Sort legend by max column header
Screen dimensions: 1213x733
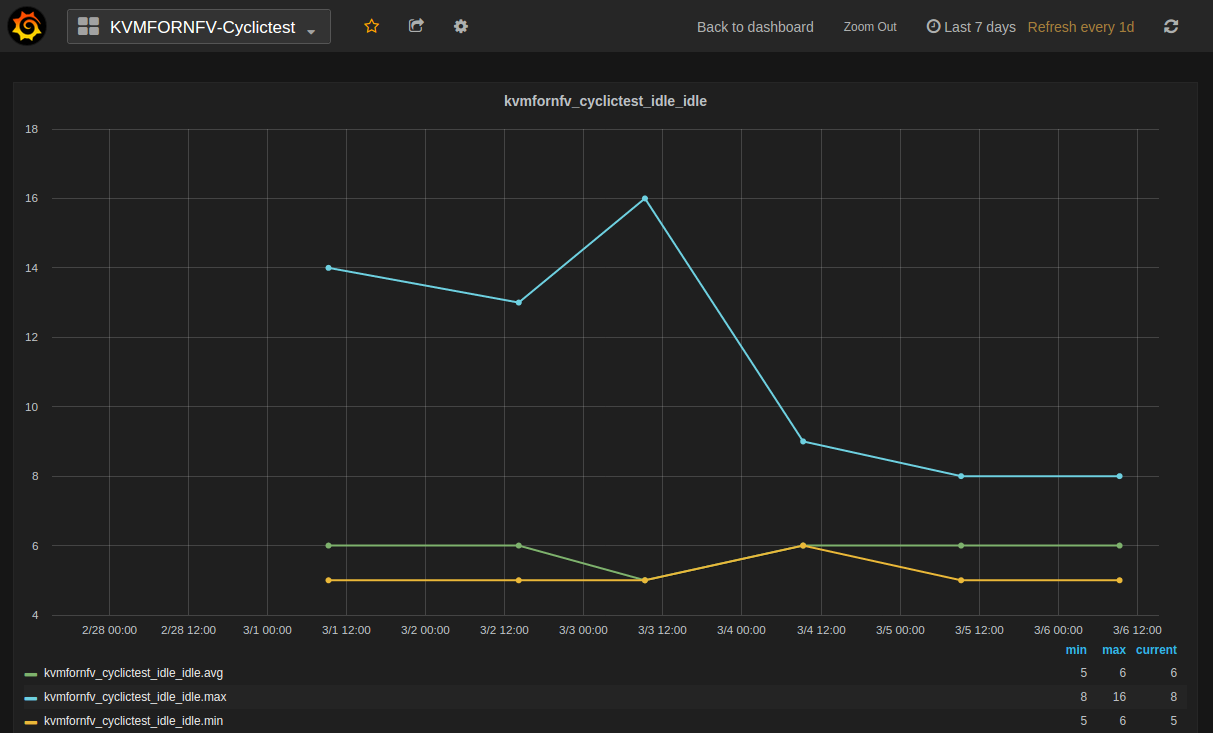(1113, 650)
